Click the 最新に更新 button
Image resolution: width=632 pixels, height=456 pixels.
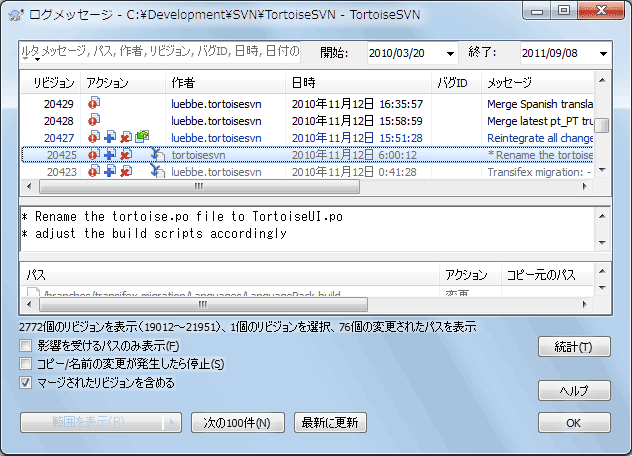click(x=330, y=423)
